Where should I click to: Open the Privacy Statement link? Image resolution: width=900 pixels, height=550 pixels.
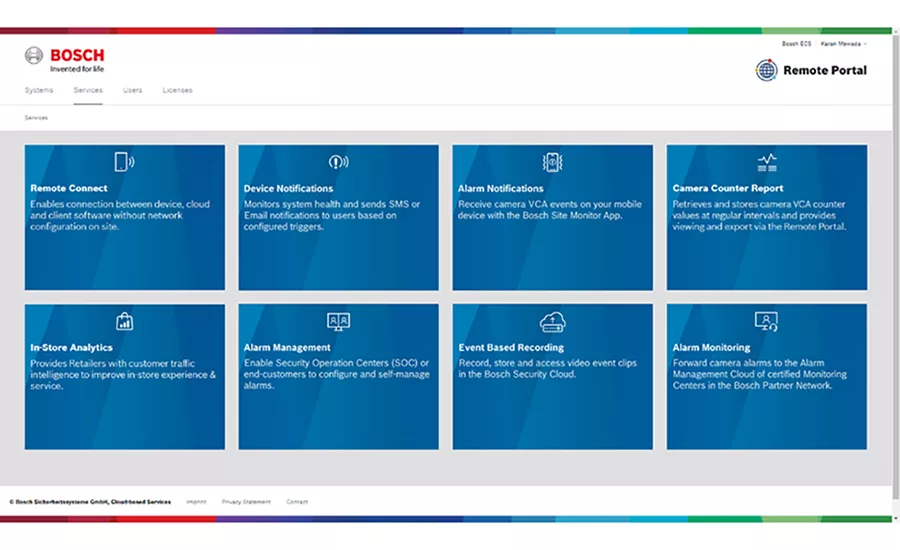[246, 502]
